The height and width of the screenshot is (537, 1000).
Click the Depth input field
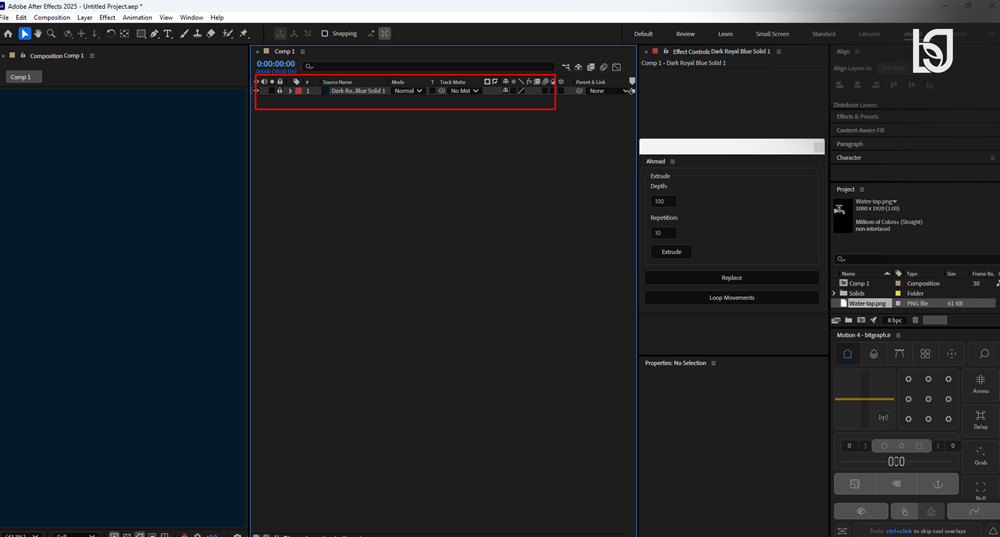(663, 202)
